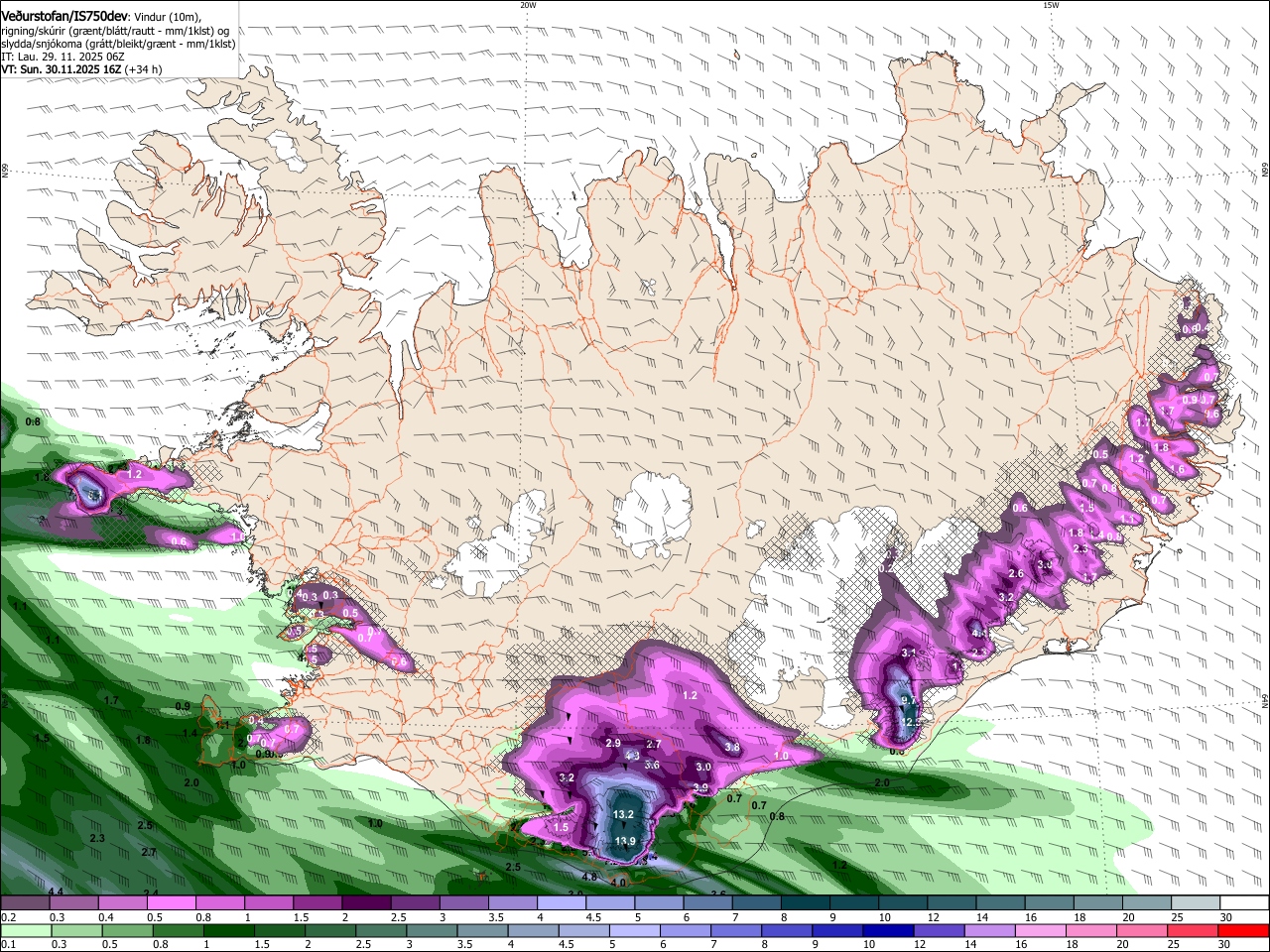This screenshot has width=1270, height=952.
Task: Click the 9.7 precipitation value in the southeast
Action: (x=908, y=700)
